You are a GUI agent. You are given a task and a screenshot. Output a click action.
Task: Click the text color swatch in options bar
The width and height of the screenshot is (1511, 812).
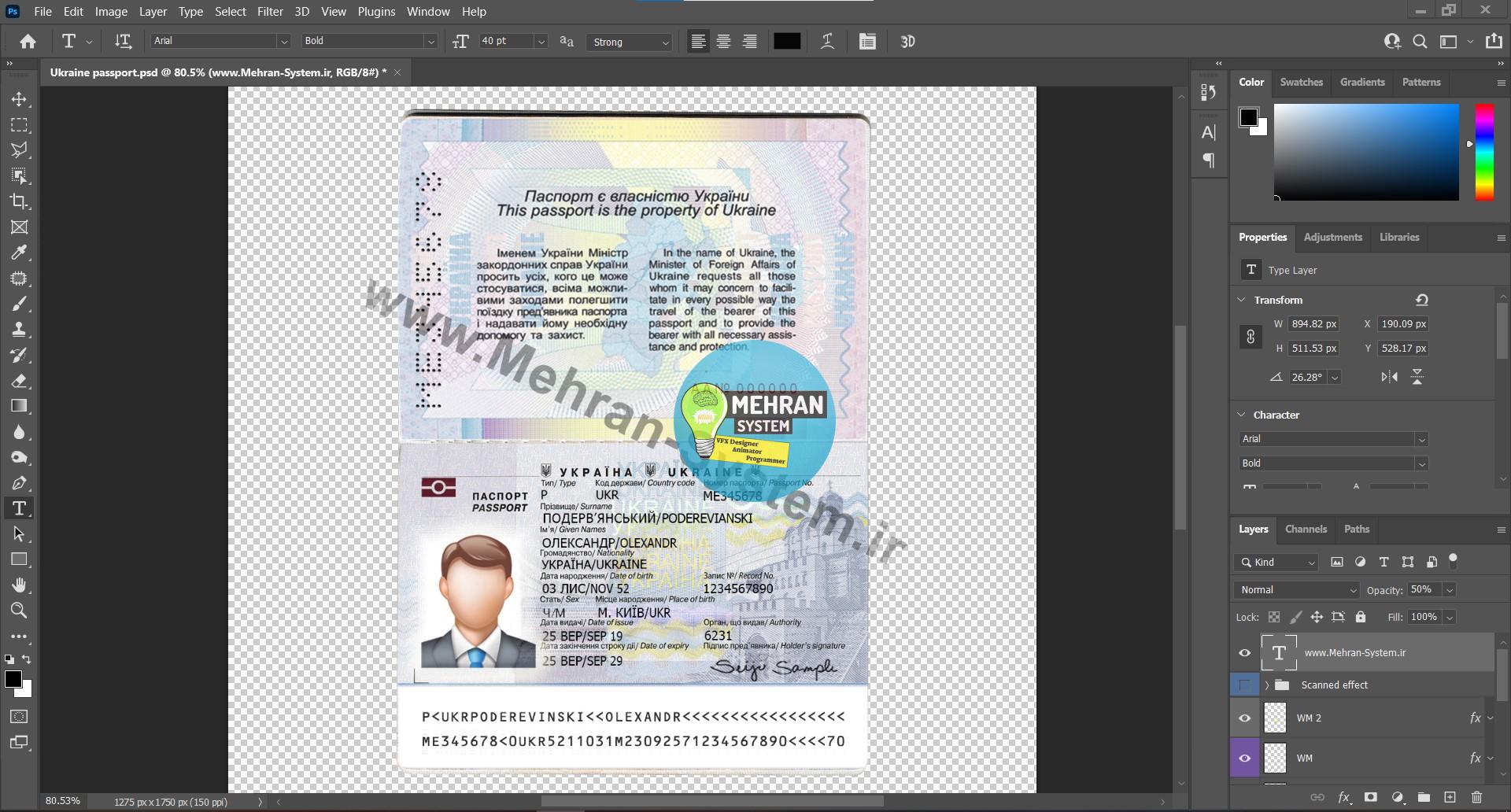pos(787,42)
